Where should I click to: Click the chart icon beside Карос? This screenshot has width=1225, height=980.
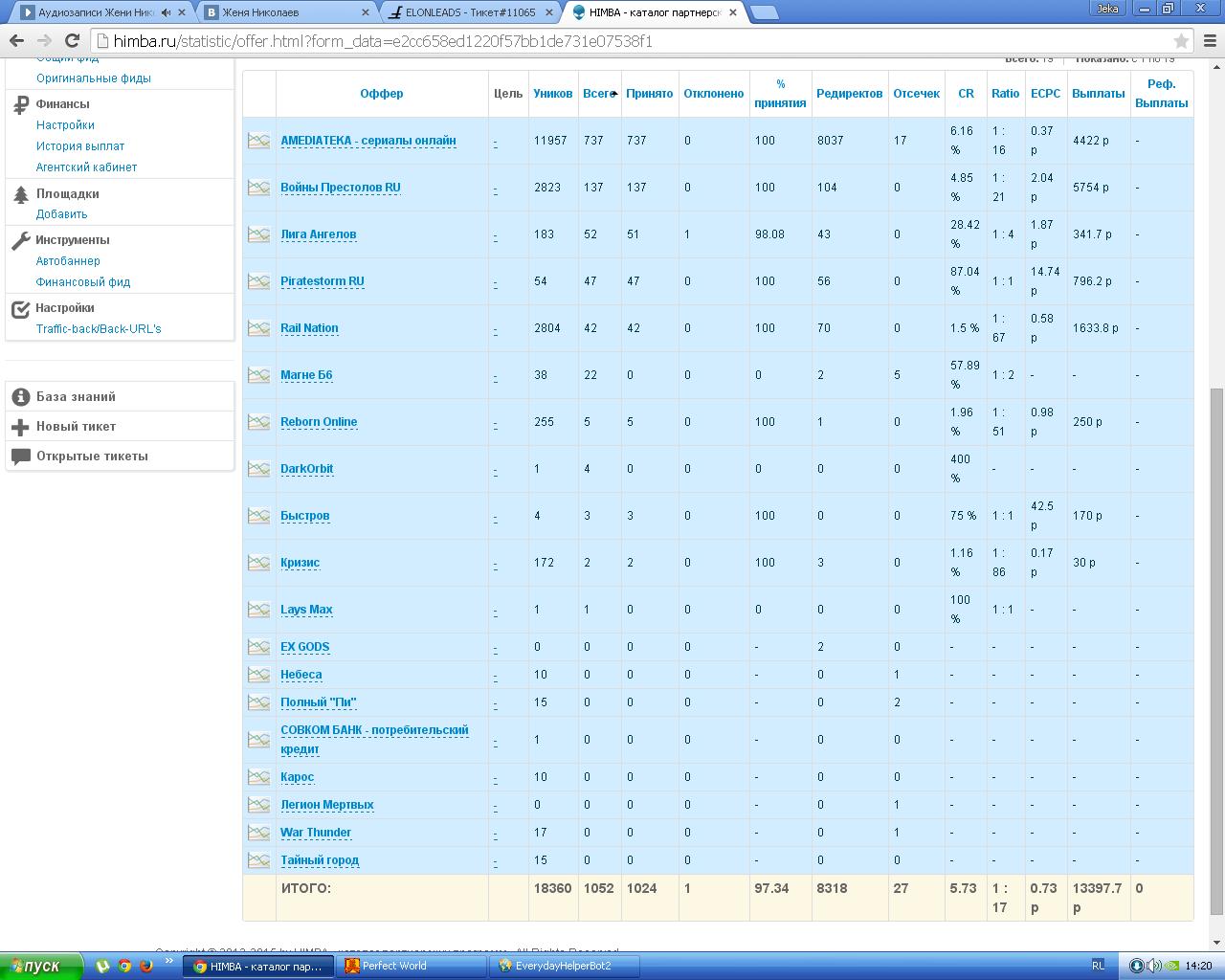tap(258, 777)
